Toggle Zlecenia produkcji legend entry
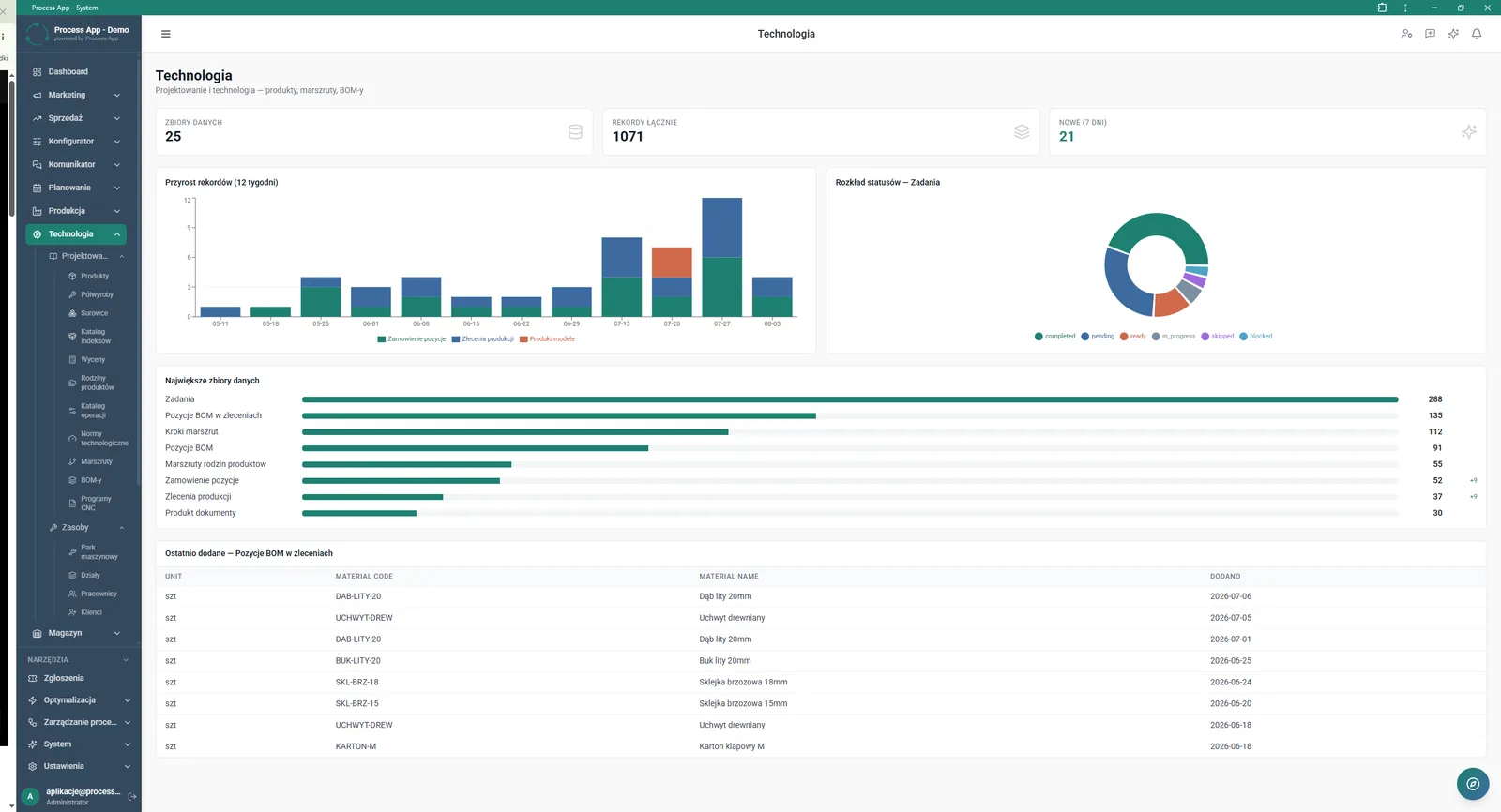Viewport: 1501px width, 812px height. [482, 339]
